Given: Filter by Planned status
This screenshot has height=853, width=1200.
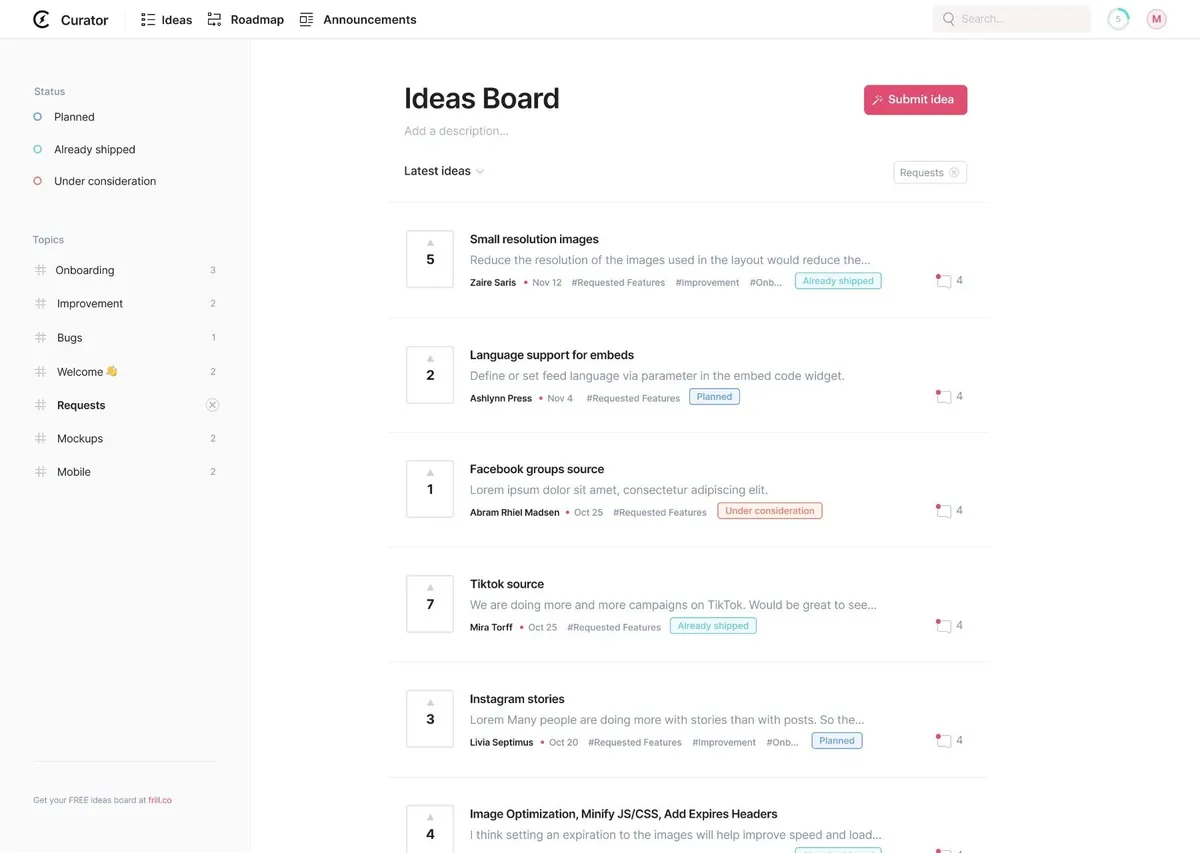Looking at the screenshot, I should 74,117.
